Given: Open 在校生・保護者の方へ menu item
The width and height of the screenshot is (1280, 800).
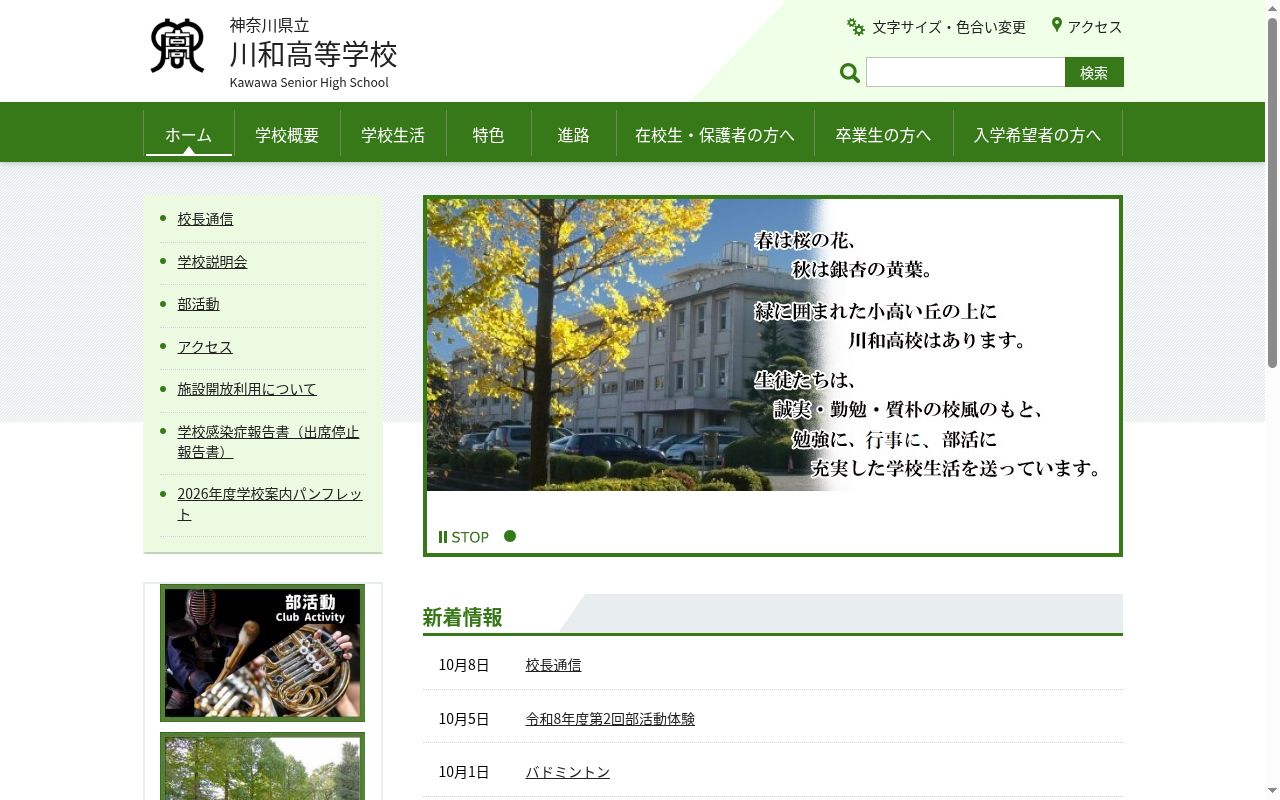Looking at the screenshot, I should (x=715, y=135).
